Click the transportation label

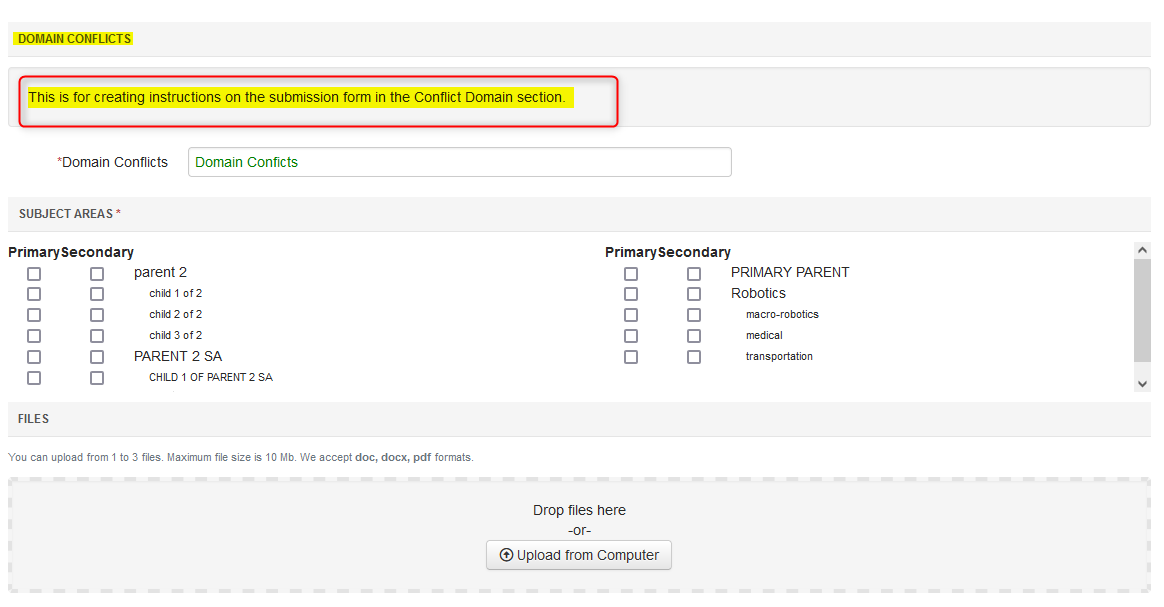[x=779, y=356]
